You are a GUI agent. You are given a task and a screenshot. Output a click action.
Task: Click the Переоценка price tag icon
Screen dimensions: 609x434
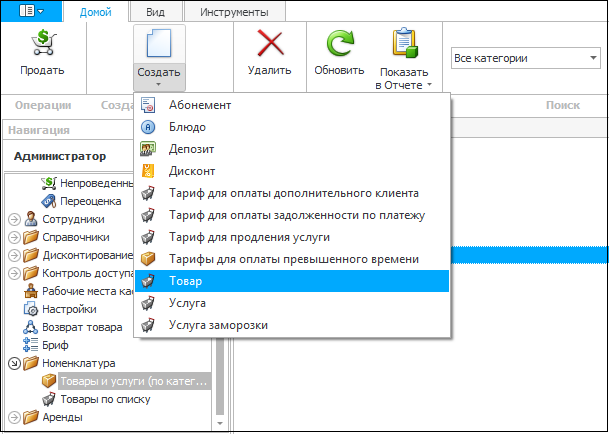49,201
